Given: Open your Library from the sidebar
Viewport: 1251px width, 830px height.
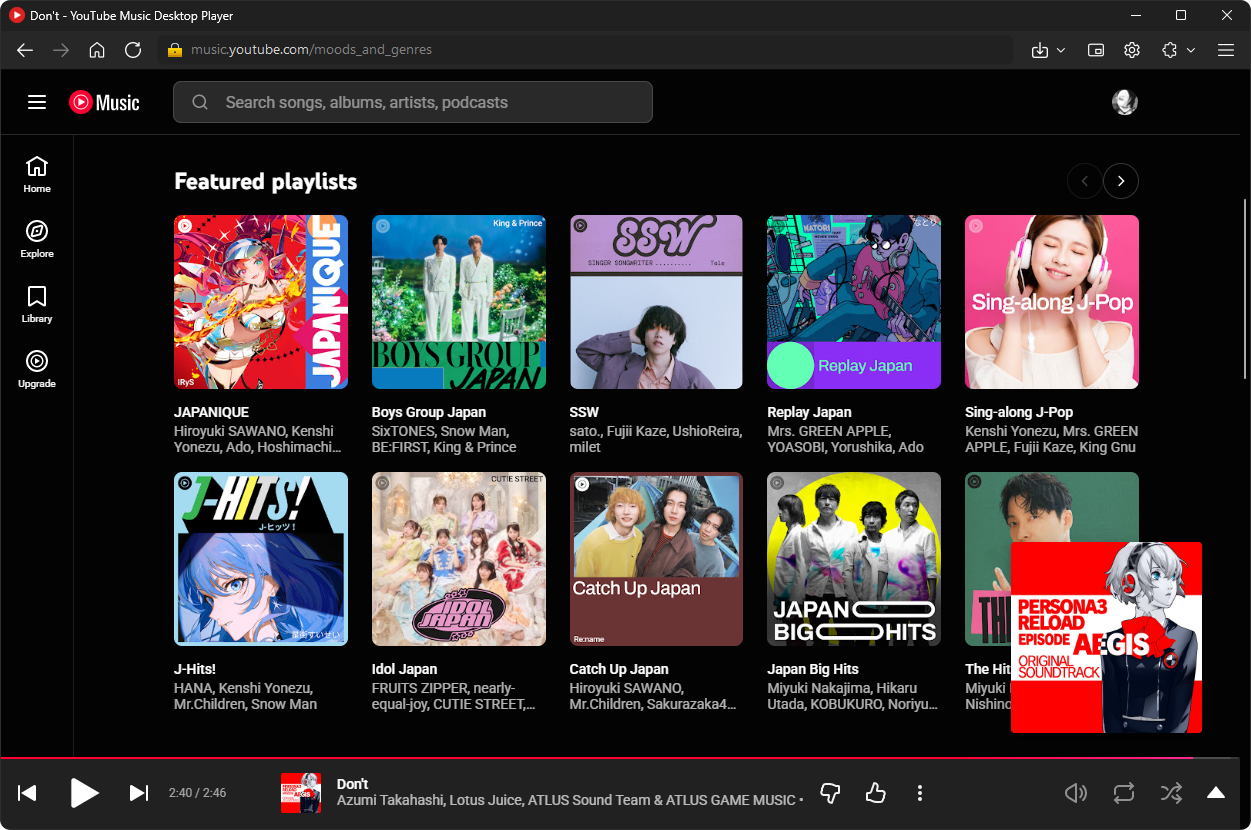Looking at the screenshot, I should click(36, 303).
